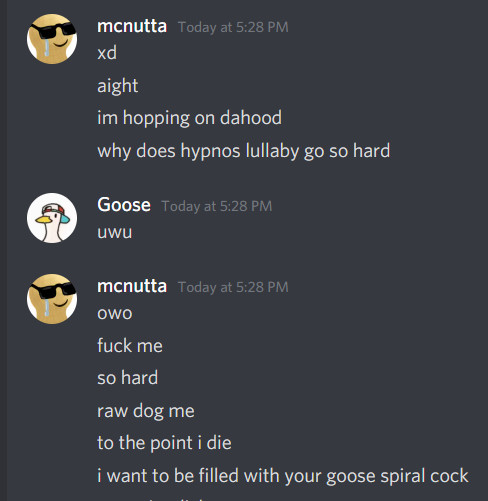
Task: Click the timestamp on Goose's message
Action: pyautogui.click(x=217, y=206)
